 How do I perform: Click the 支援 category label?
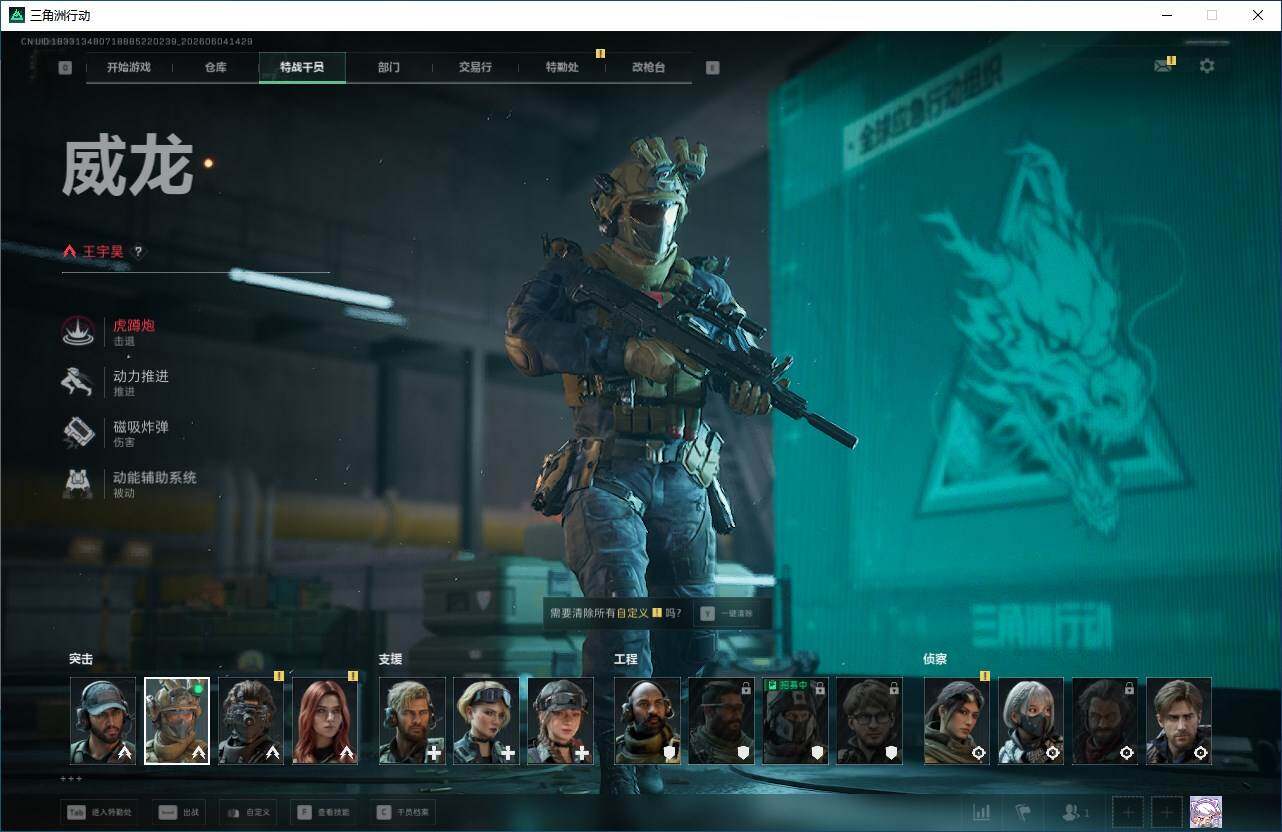click(390, 659)
